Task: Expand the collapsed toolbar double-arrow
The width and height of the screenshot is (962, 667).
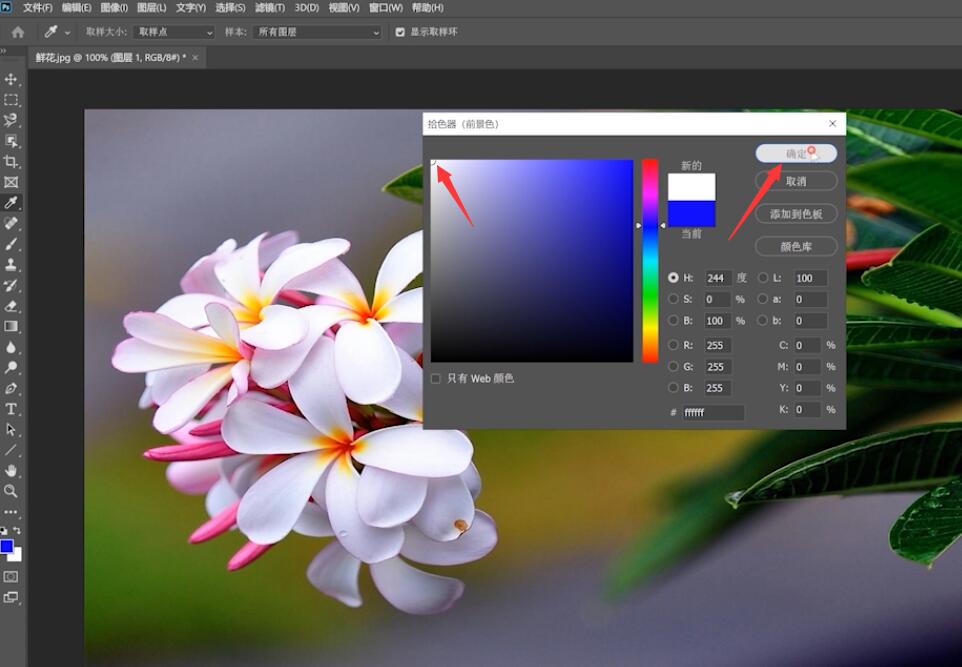Action: coord(3,52)
